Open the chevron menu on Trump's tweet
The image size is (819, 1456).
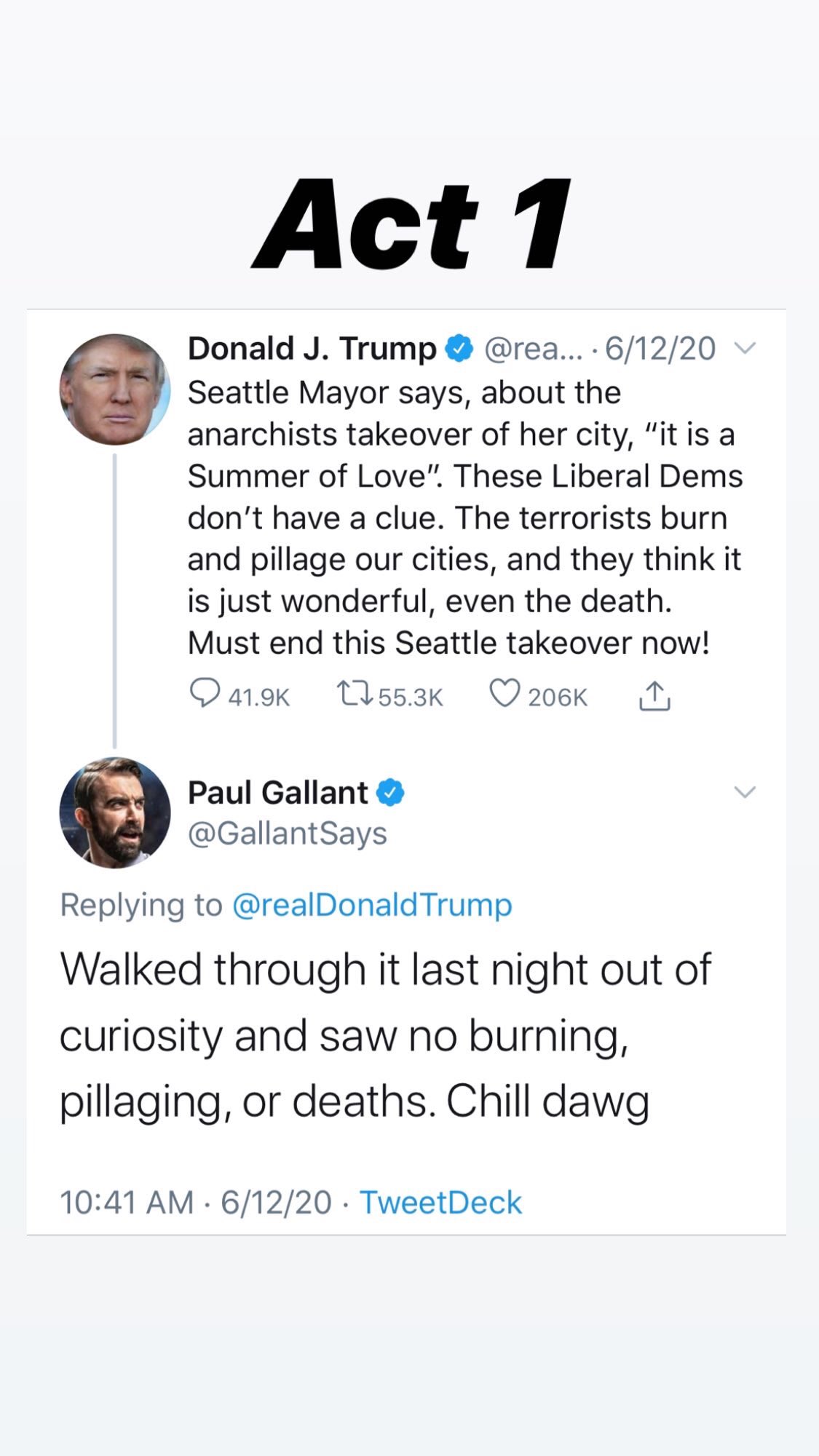click(x=744, y=349)
